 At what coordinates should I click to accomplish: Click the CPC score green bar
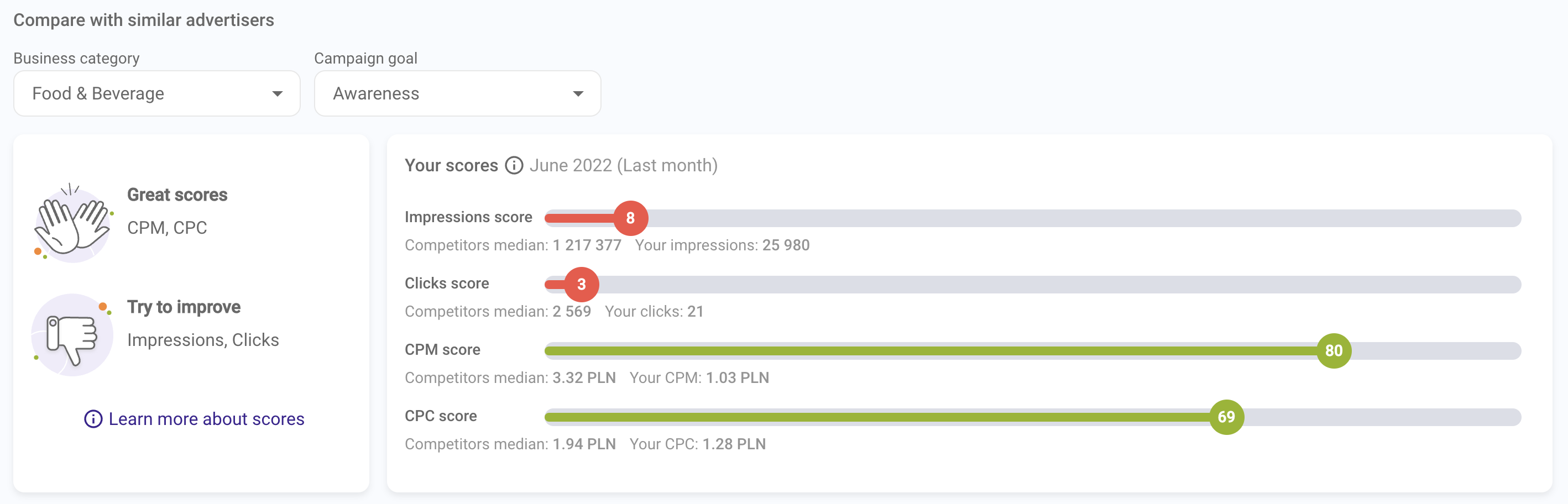pyautogui.click(x=852, y=417)
